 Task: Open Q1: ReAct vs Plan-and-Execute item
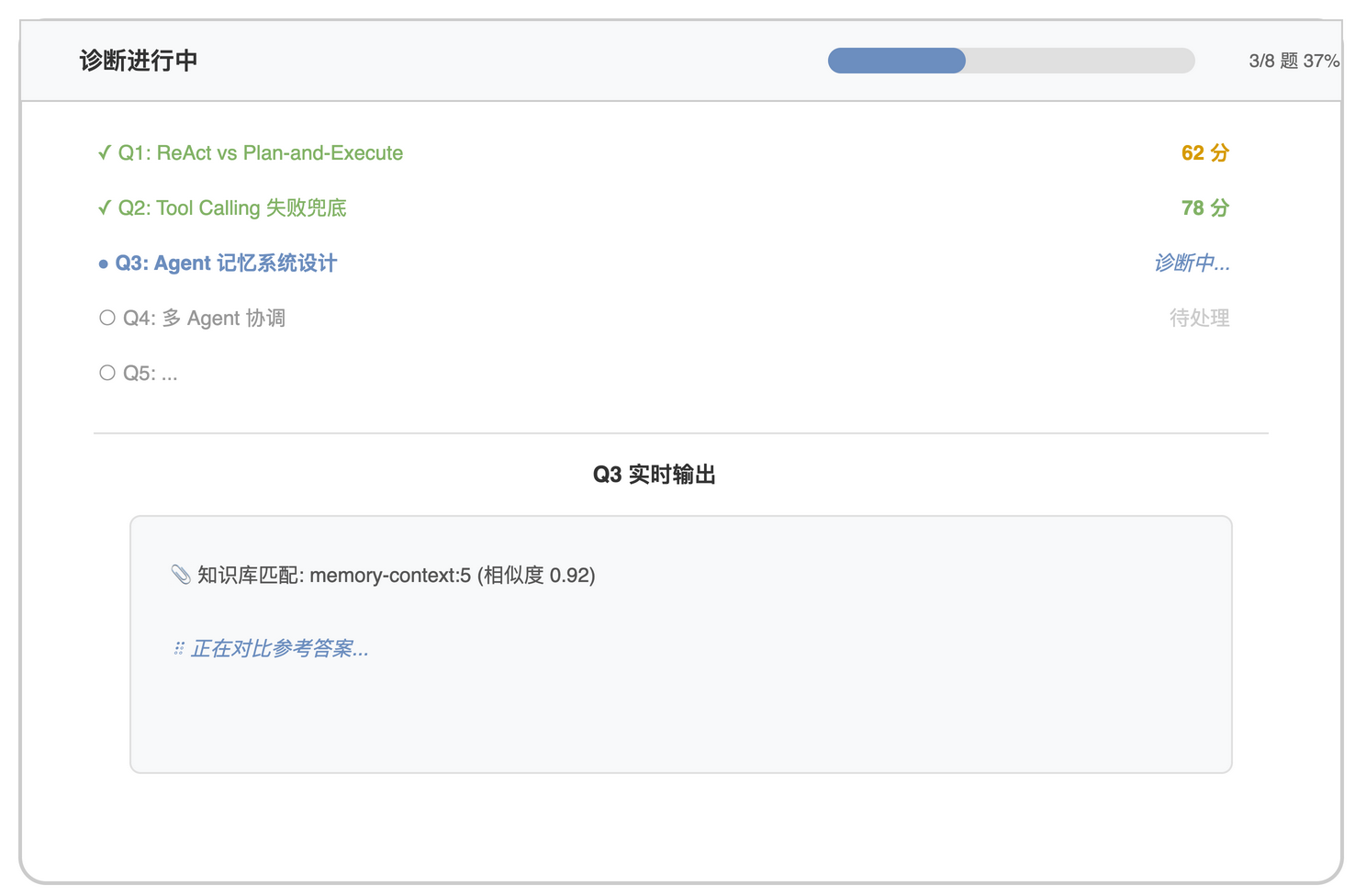coord(261,153)
